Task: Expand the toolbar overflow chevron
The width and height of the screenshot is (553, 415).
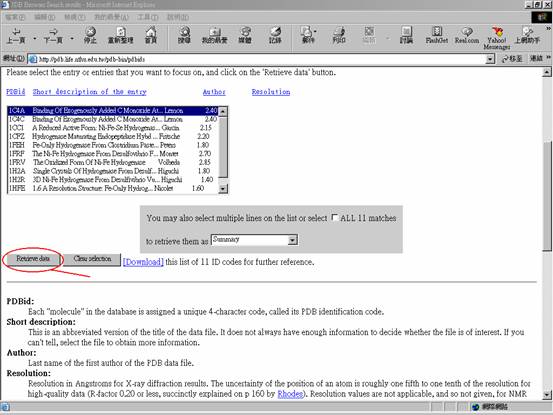Action: (x=548, y=29)
